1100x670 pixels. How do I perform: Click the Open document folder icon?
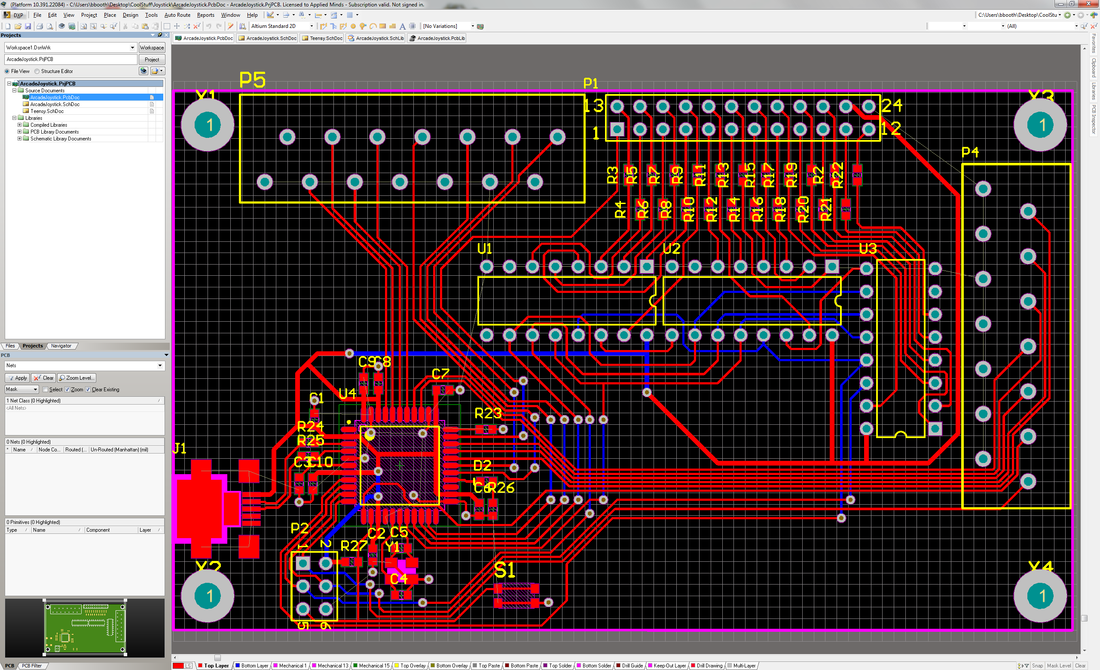(x=18, y=26)
